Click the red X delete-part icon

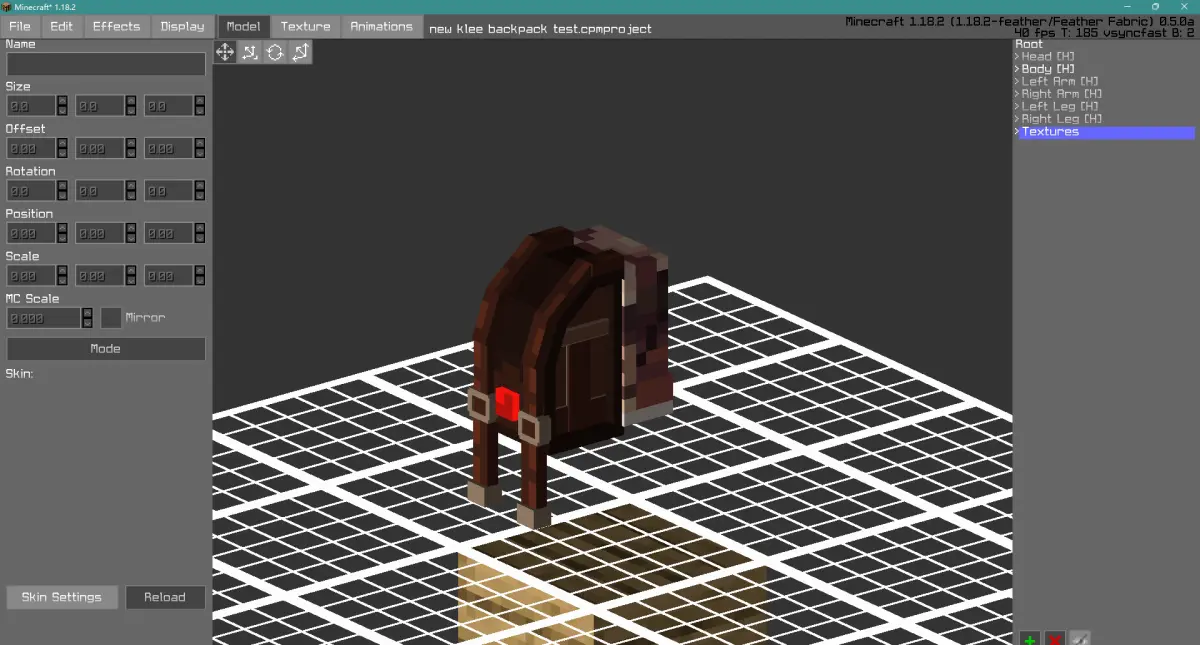click(1054, 639)
